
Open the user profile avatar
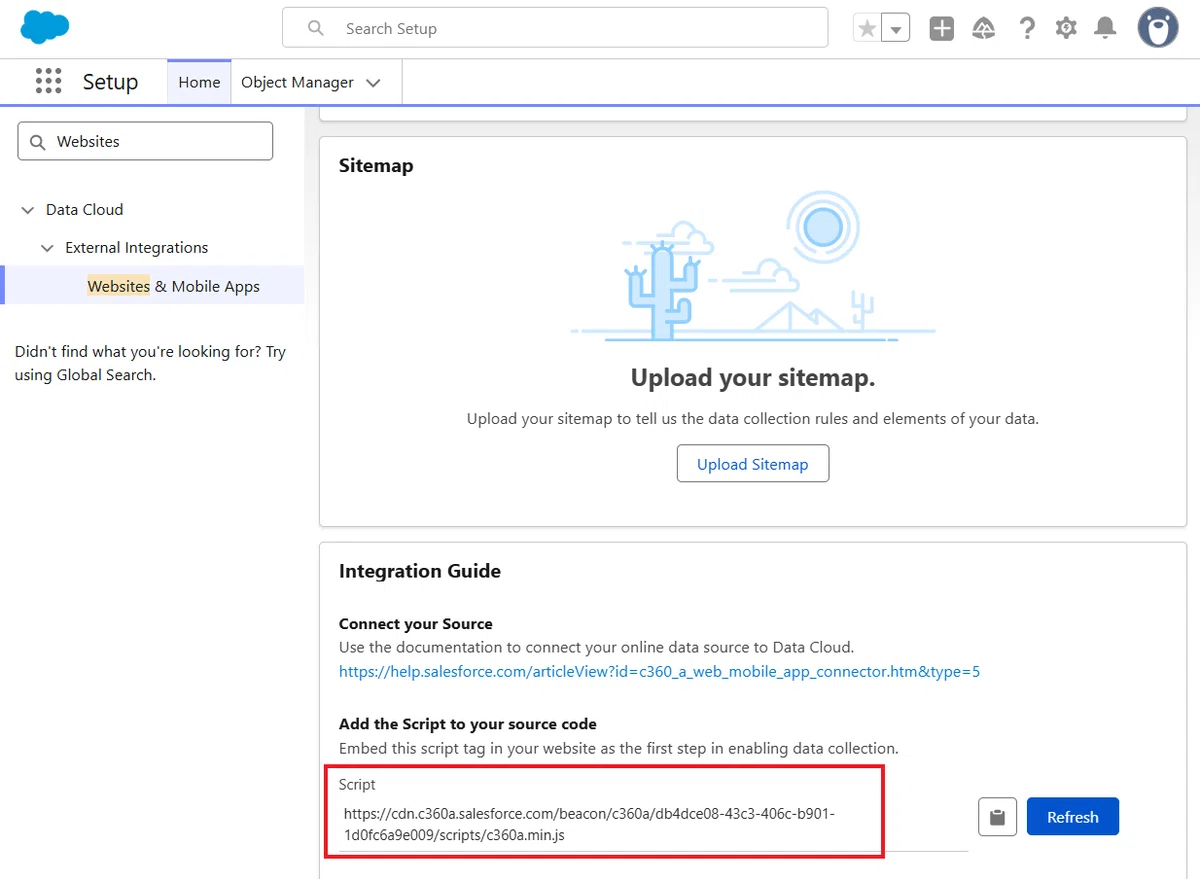pyautogui.click(x=1158, y=28)
